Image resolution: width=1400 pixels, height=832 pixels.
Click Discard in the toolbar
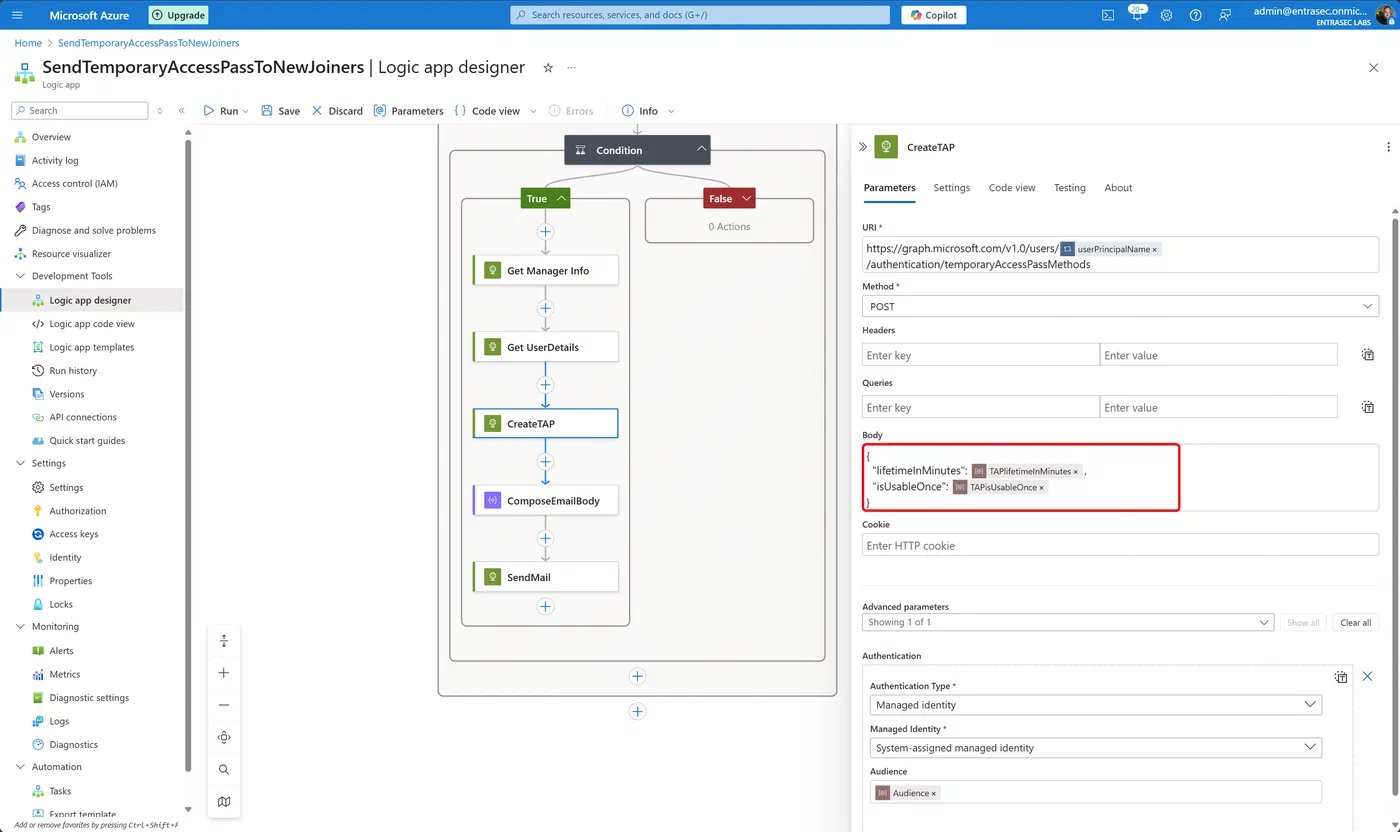[x=337, y=111]
